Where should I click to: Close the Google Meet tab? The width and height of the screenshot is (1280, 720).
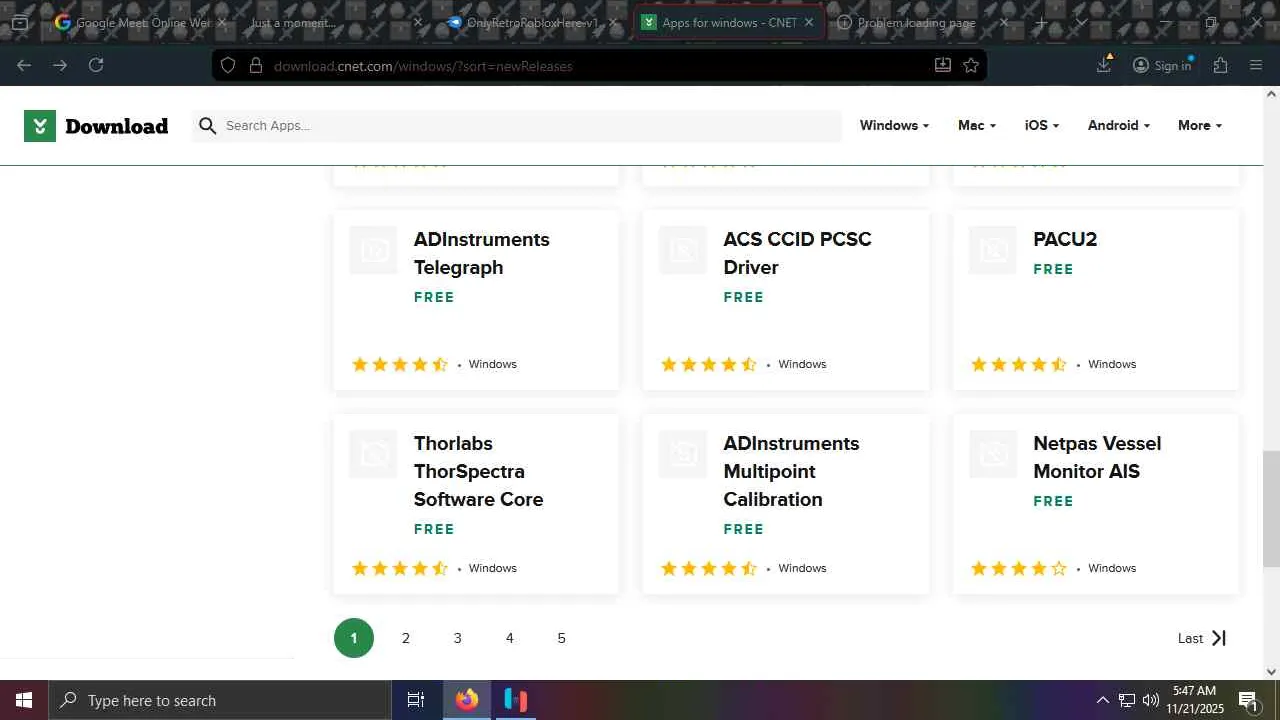point(222,22)
